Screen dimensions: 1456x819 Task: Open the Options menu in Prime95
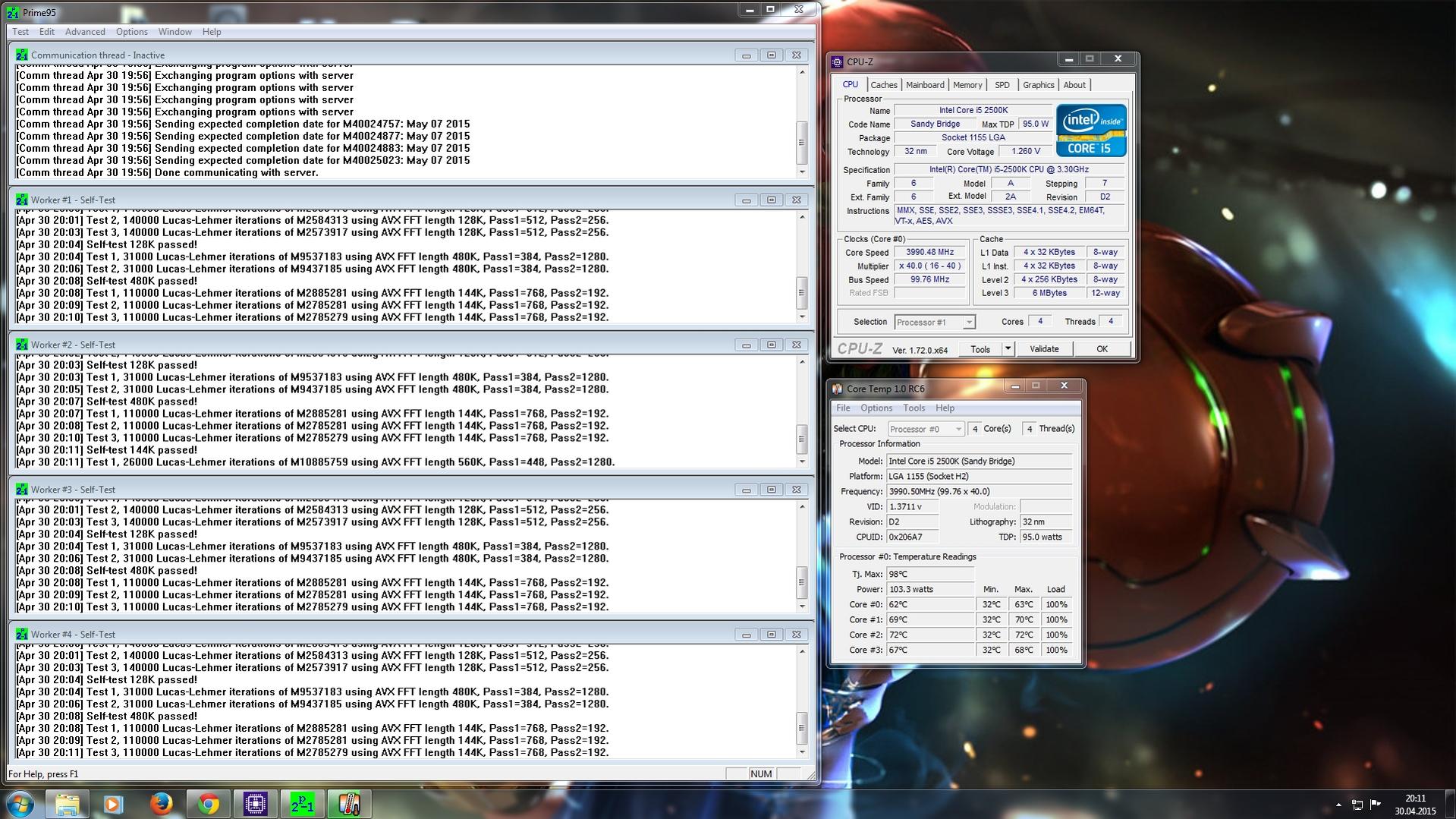pyautogui.click(x=132, y=32)
